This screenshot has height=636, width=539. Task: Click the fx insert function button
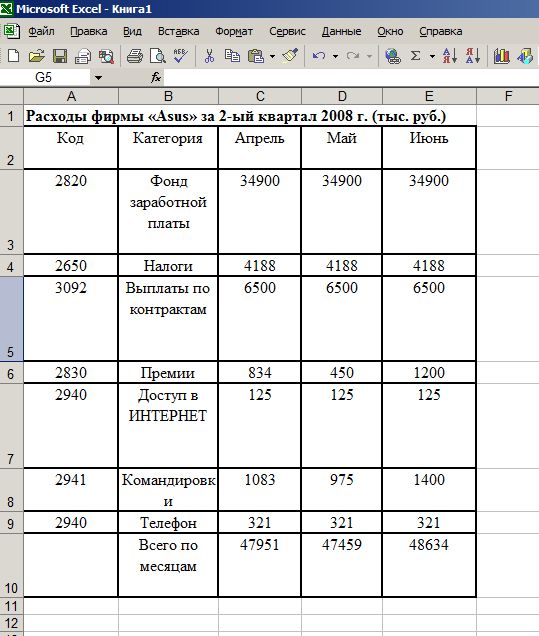(x=156, y=77)
